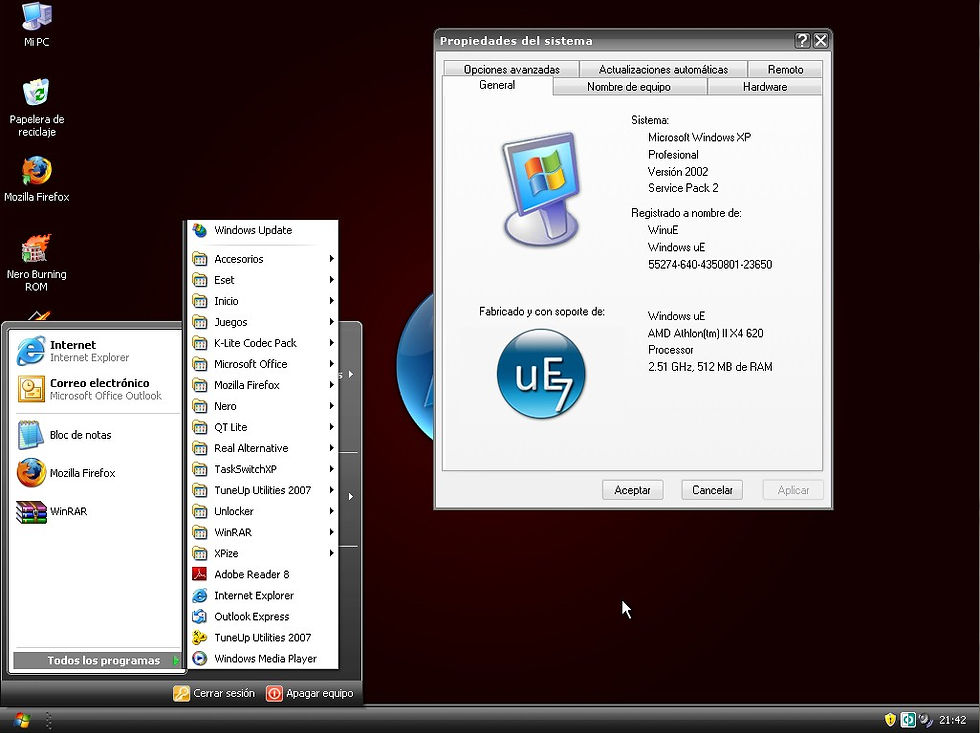Open Unlocker folder entry
980x733 pixels.
[262, 512]
